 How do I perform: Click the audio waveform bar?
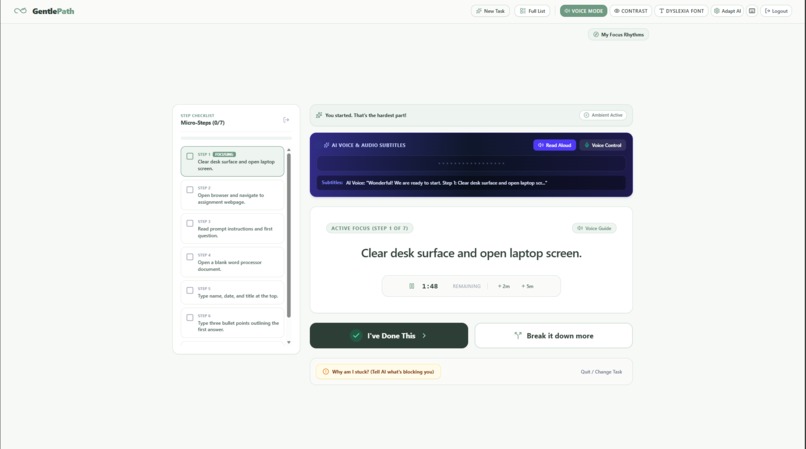tap(471, 163)
